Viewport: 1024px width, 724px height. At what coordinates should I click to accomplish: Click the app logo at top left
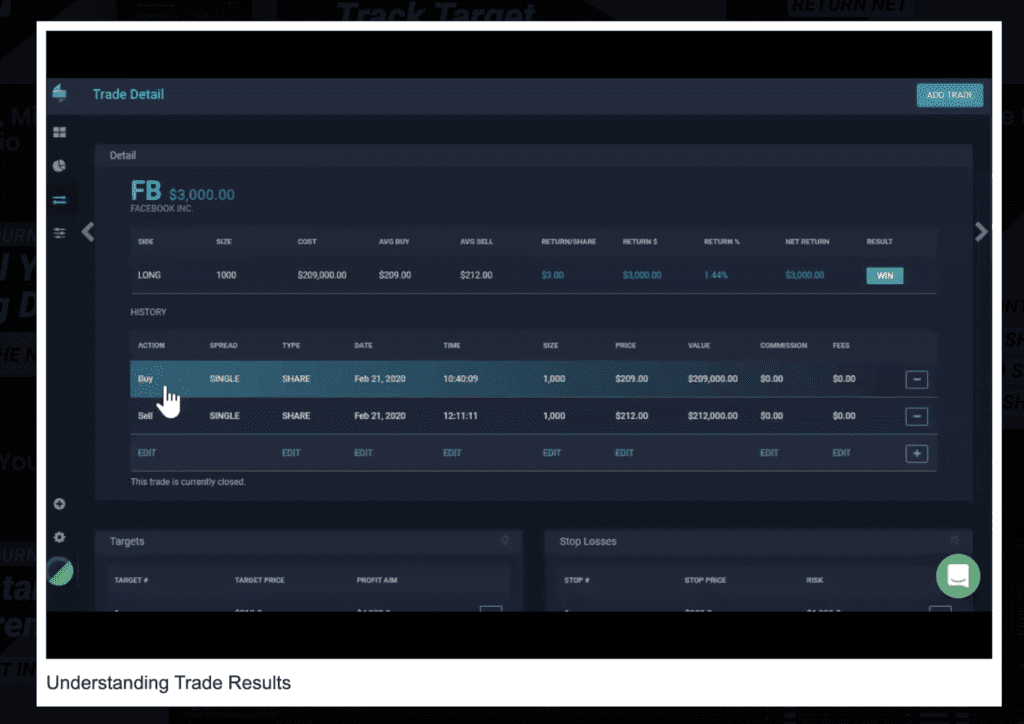point(59,93)
